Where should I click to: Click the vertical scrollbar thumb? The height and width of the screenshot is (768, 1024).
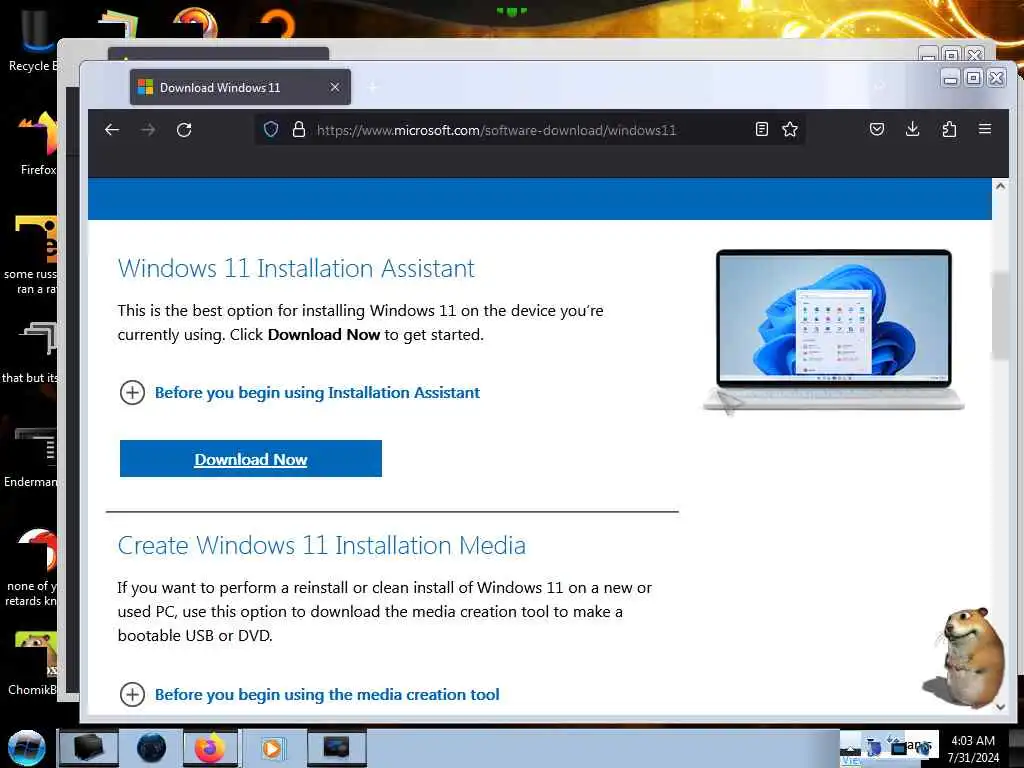pyautogui.click(x=1000, y=315)
